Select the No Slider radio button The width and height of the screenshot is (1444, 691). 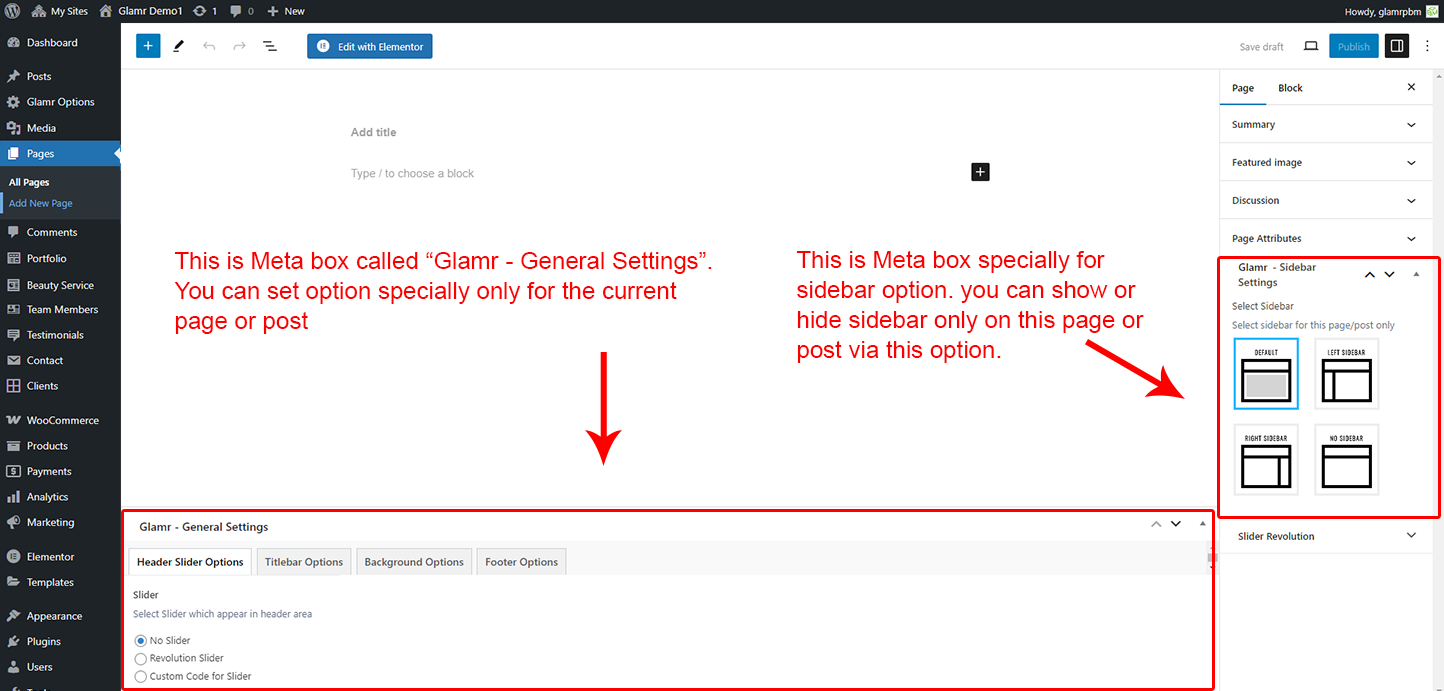coord(140,640)
